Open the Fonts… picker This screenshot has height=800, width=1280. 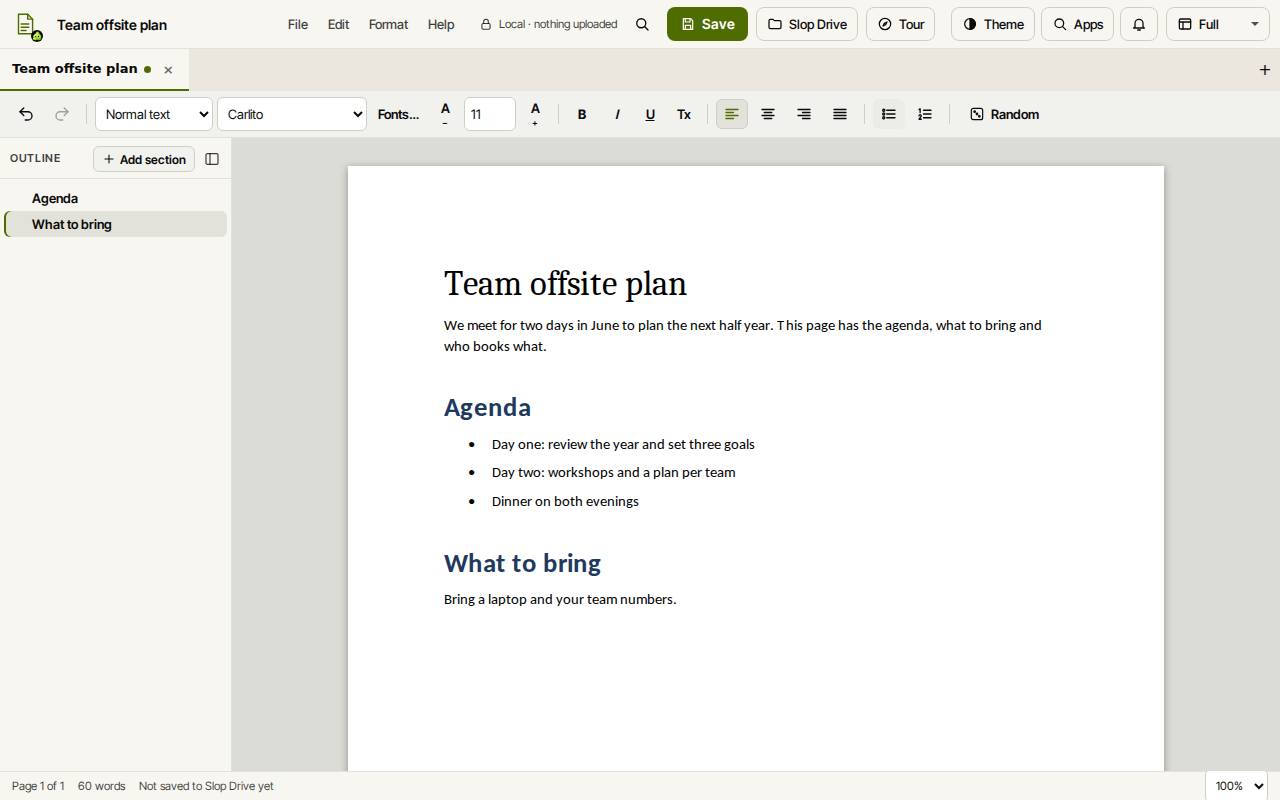398,114
